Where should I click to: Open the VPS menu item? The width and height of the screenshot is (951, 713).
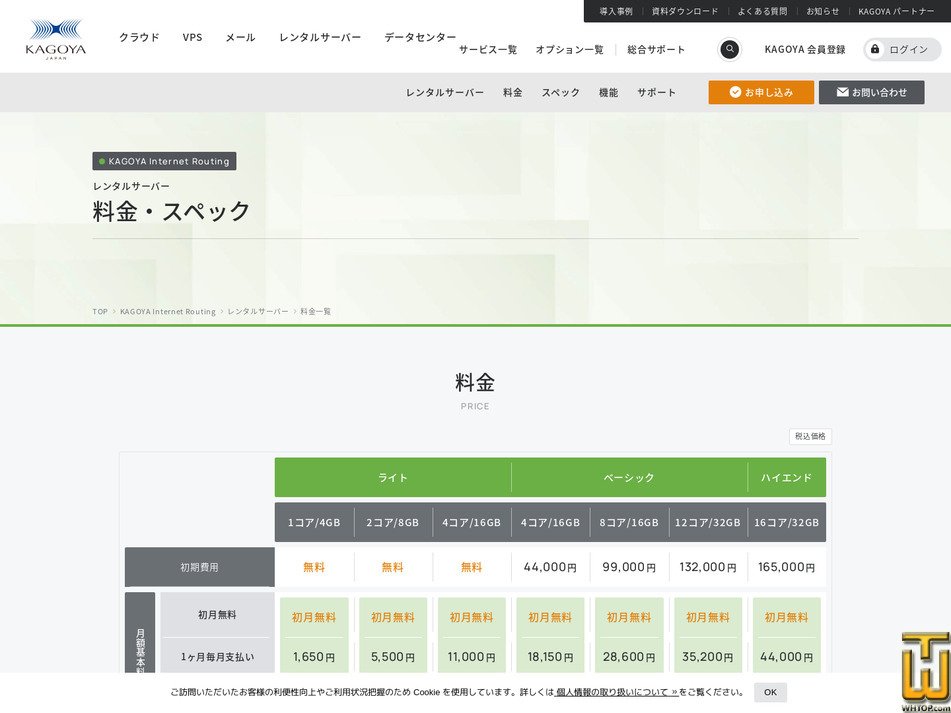tap(192, 37)
